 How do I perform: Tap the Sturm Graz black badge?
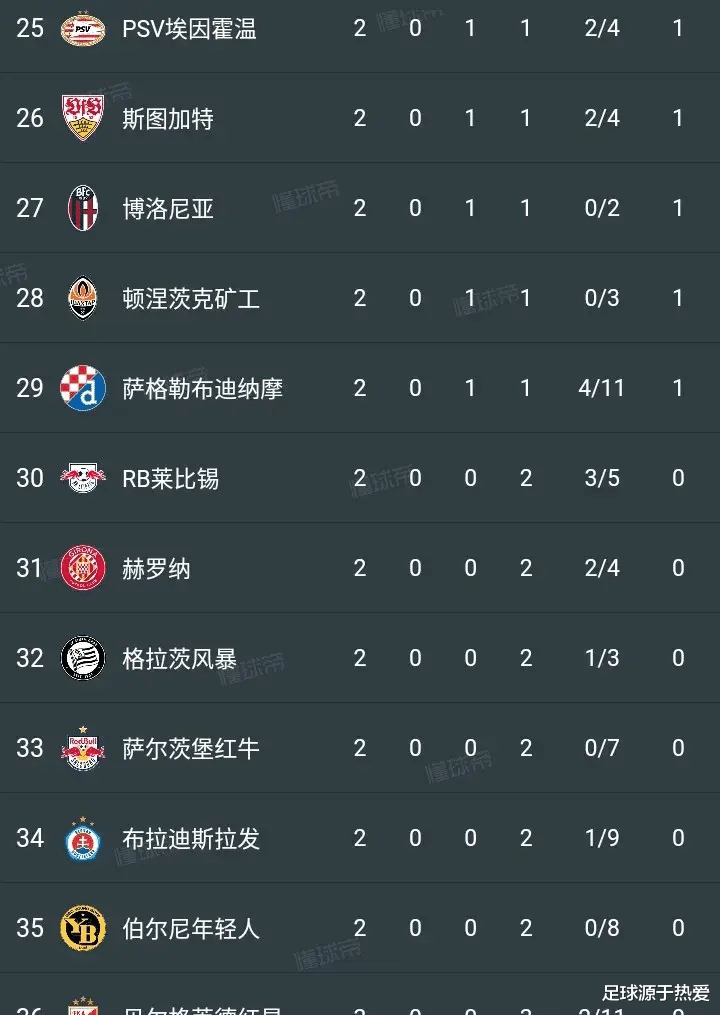tap(83, 658)
